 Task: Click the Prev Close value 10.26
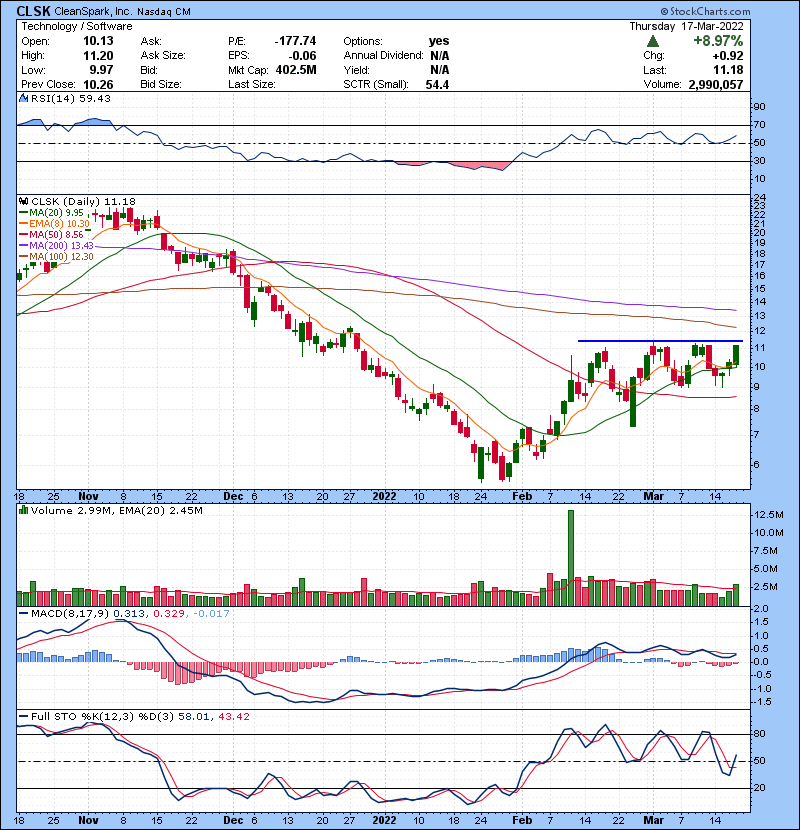[x=98, y=84]
